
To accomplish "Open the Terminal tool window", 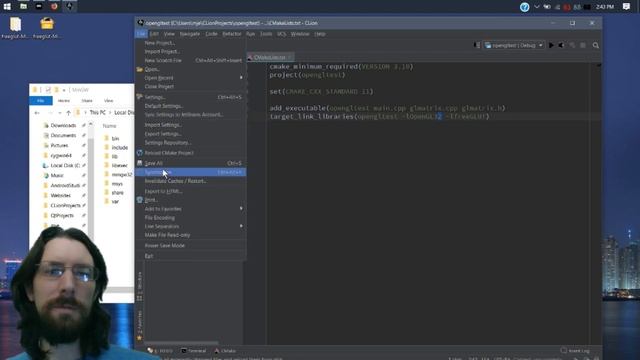I will pos(193,351).
